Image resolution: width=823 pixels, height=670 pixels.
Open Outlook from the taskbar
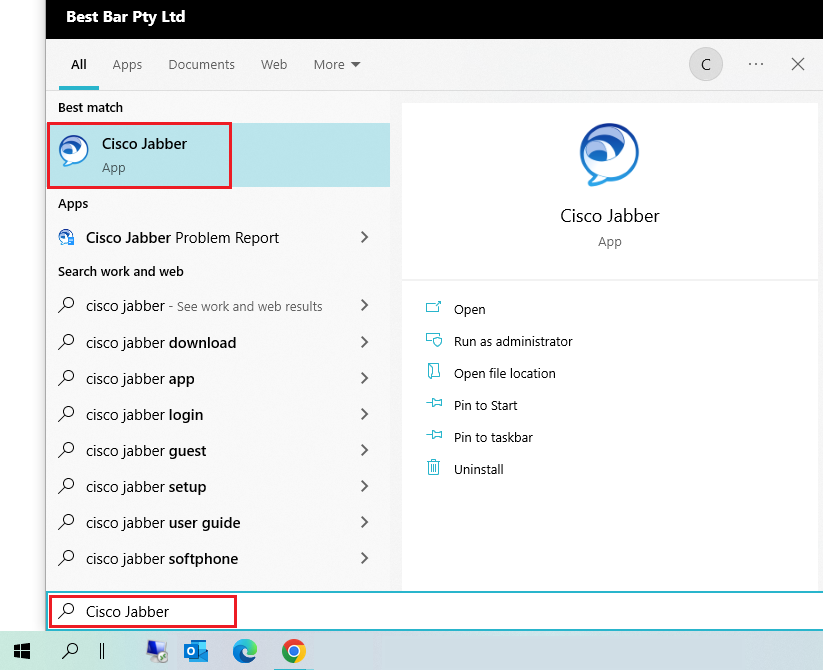tap(196, 651)
